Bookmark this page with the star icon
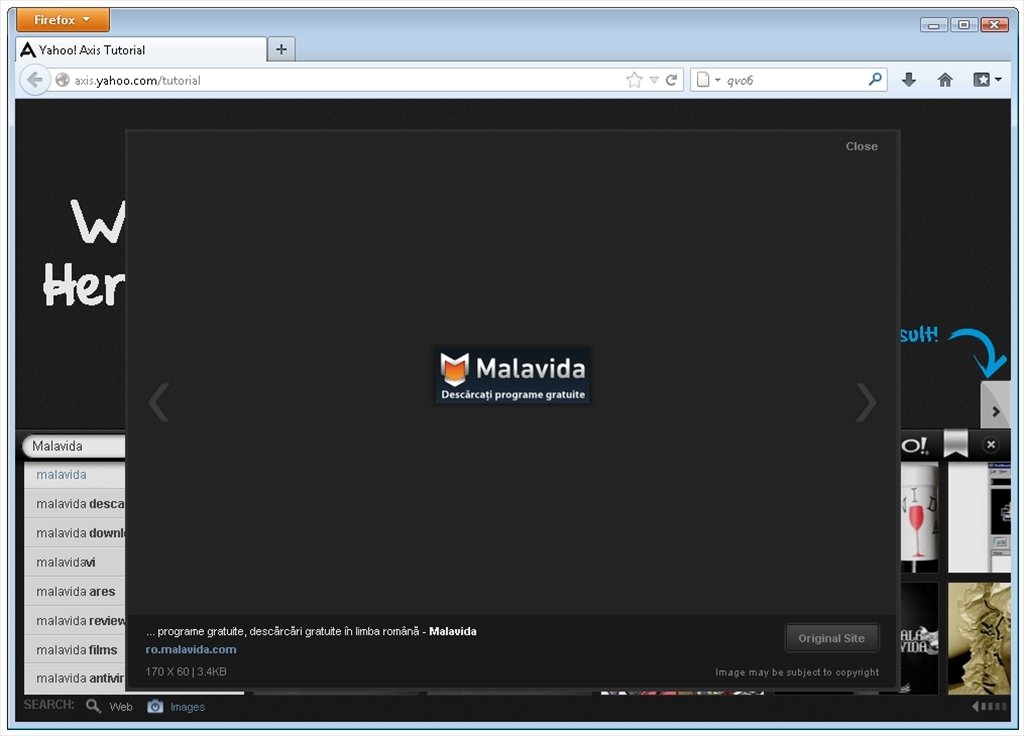Screen dimensions: 1024x736 [634, 80]
